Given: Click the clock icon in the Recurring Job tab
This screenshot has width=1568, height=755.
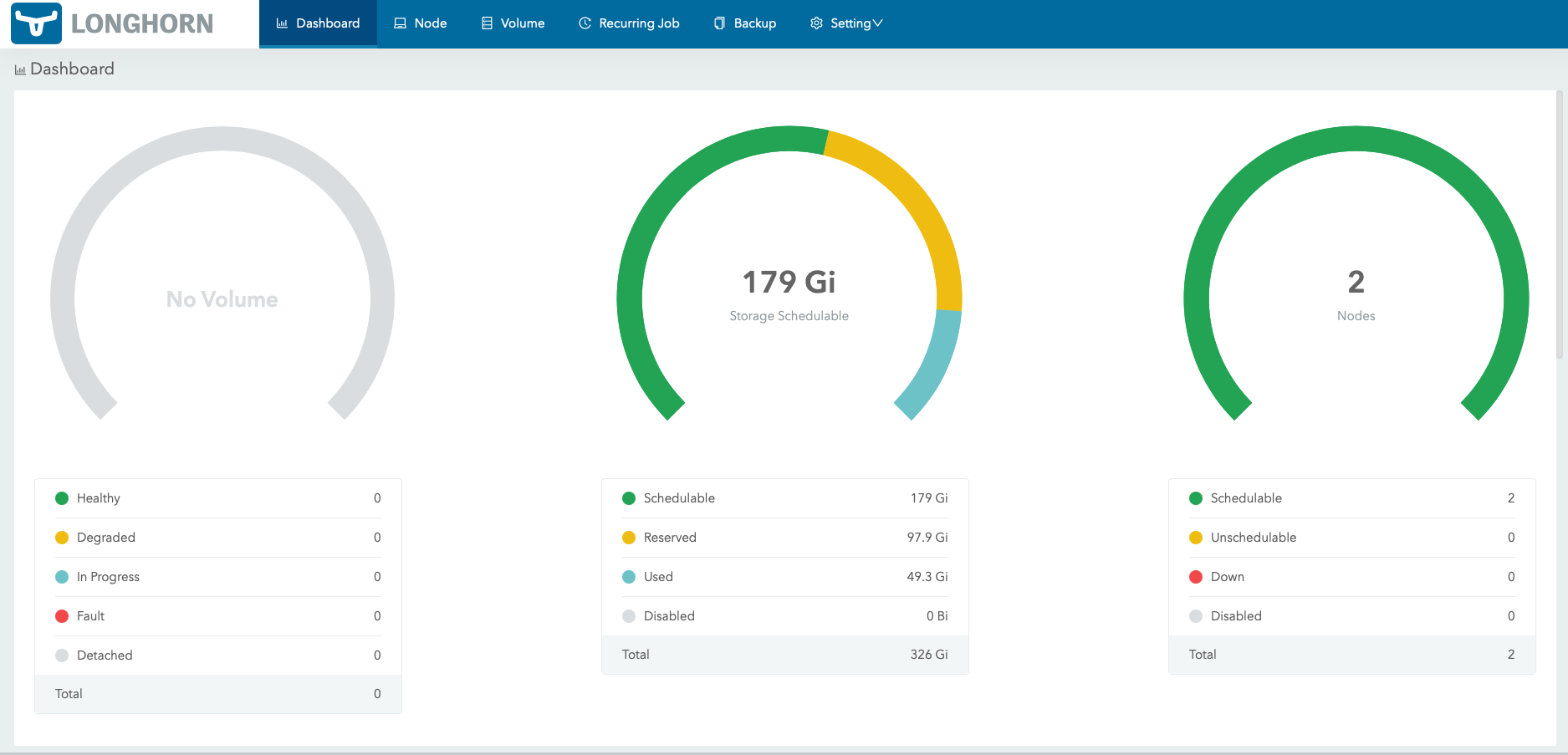Looking at the screenshot, I should 585,23.
